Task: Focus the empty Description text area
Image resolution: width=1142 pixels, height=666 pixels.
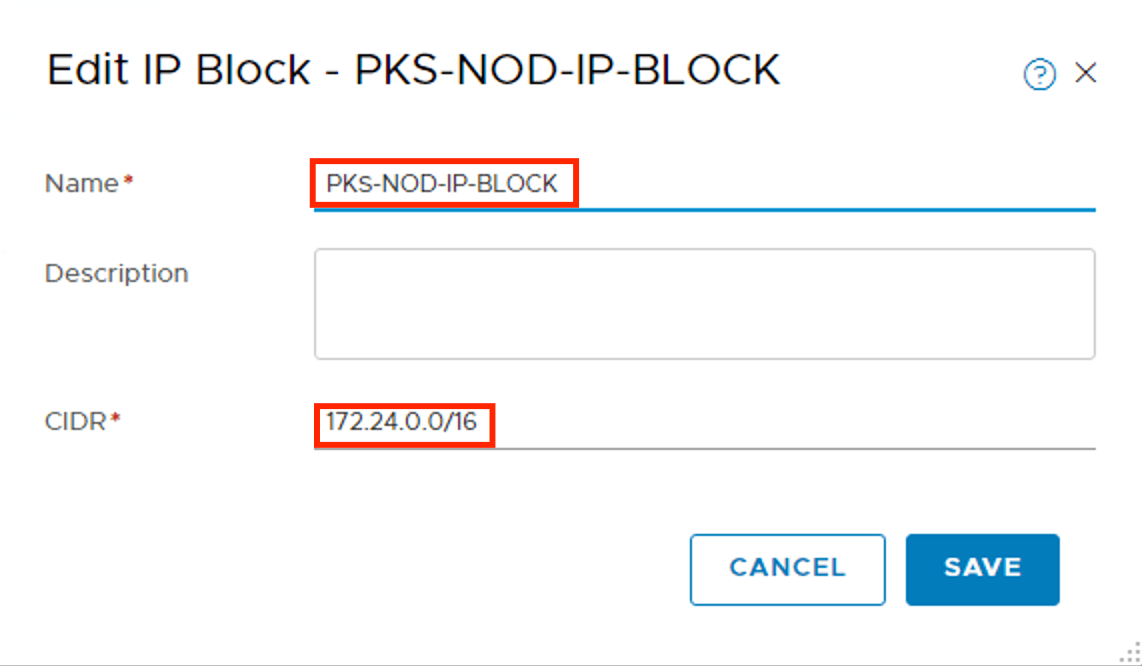Action: click(x=704, y=304)
